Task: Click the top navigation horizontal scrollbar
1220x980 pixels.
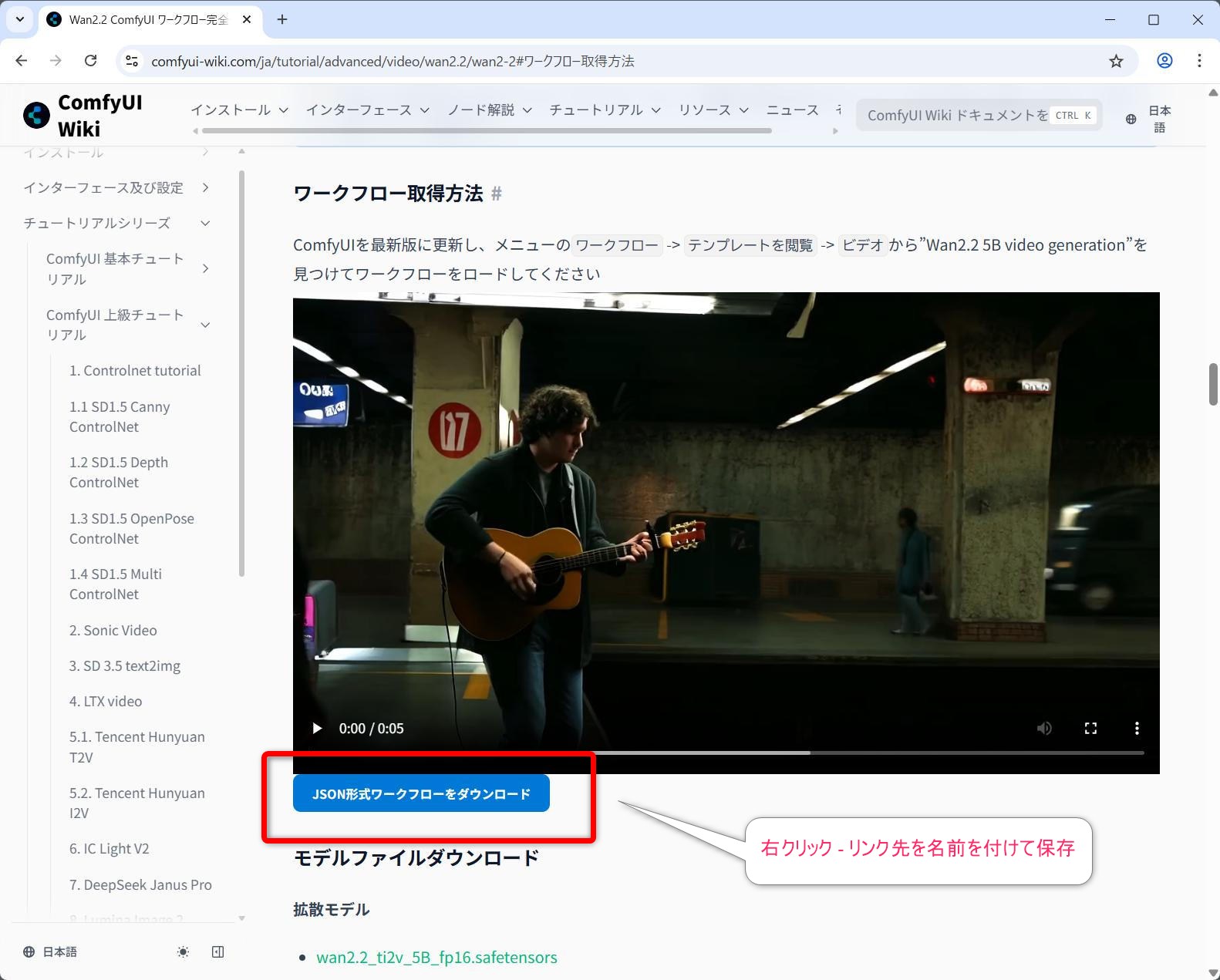Action: (487, 131)
